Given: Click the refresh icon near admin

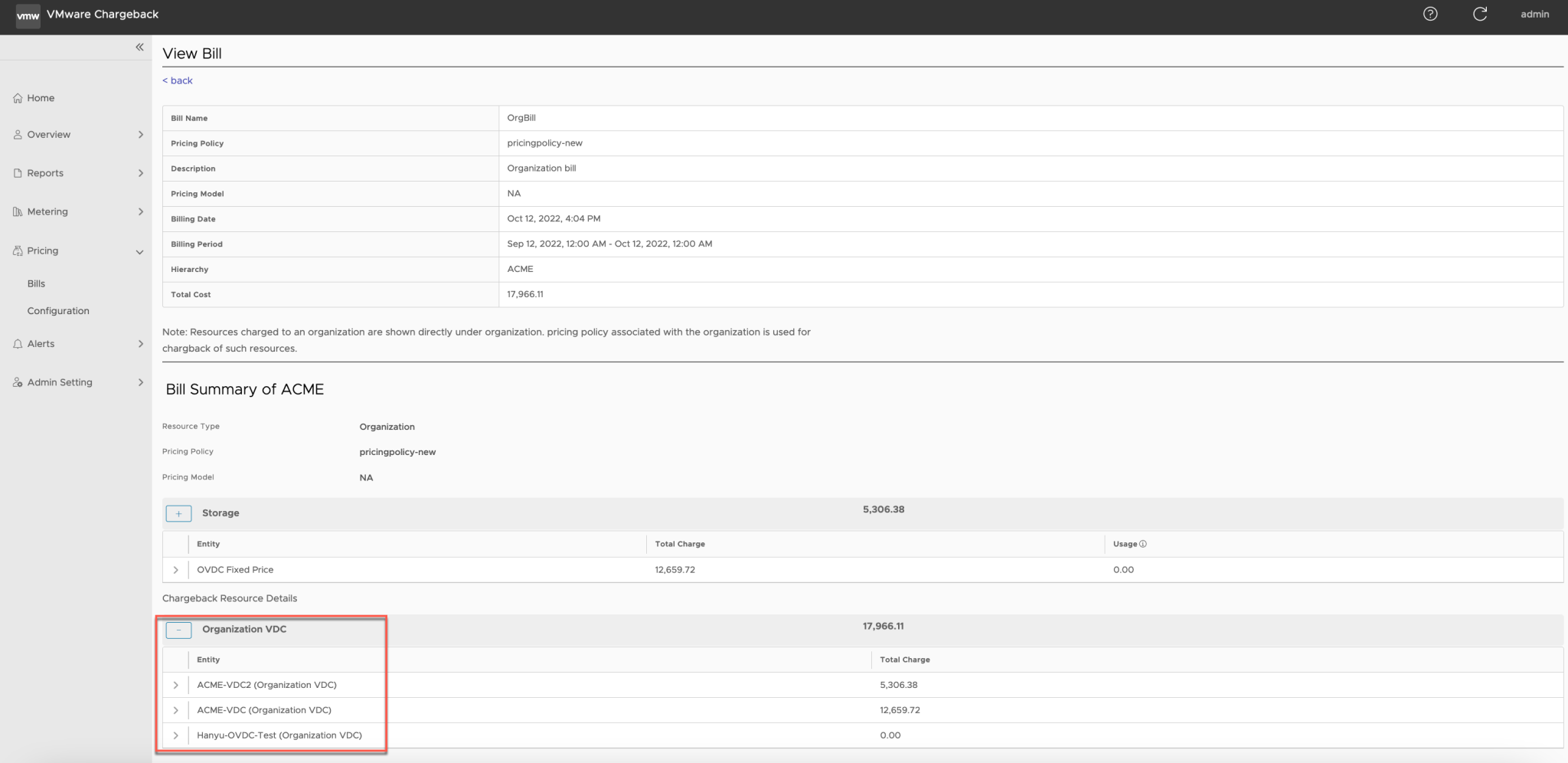Looking at the screenshot, I should click(x=1480, y=14).
